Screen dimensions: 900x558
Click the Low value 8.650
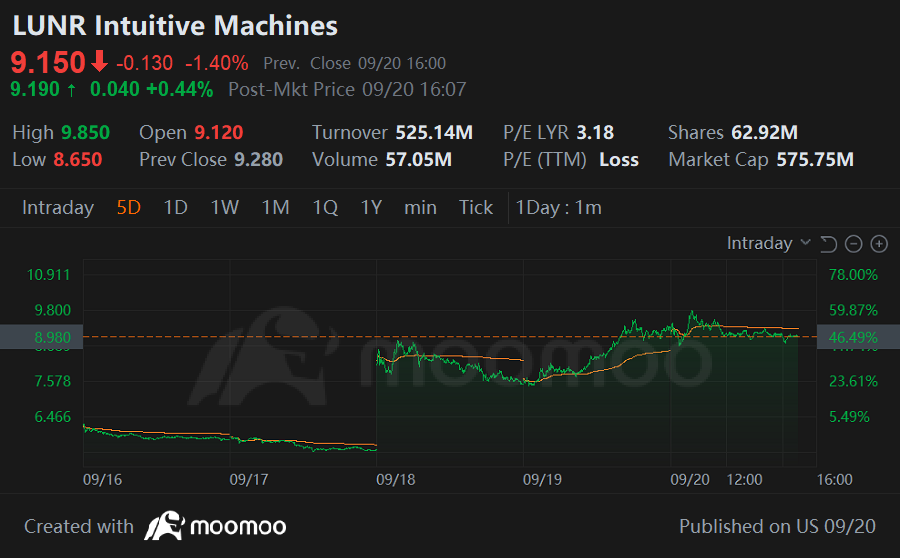(x=77, y=160)
